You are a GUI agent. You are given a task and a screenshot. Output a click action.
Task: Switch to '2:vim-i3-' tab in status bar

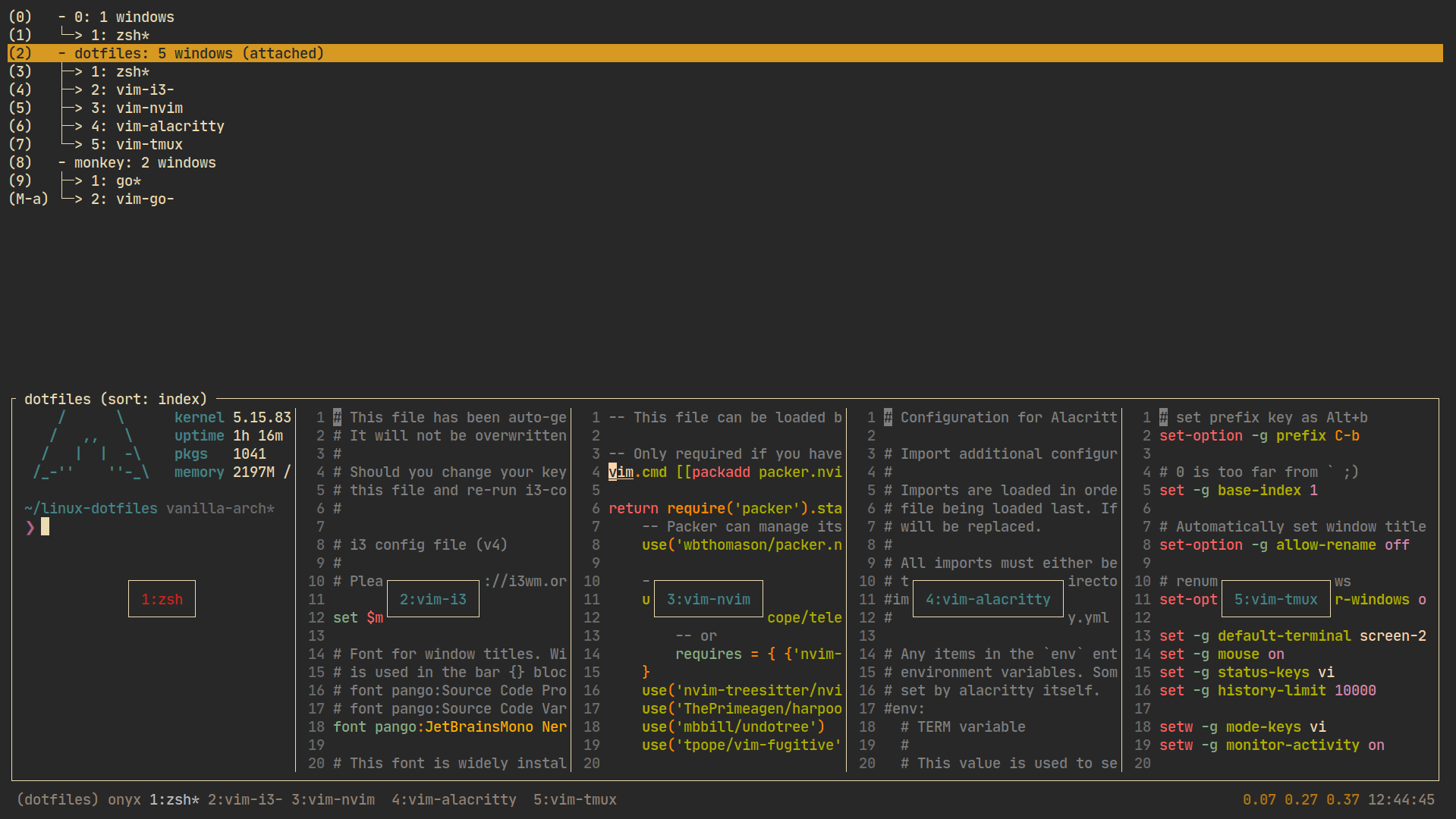tap(246, 799)
